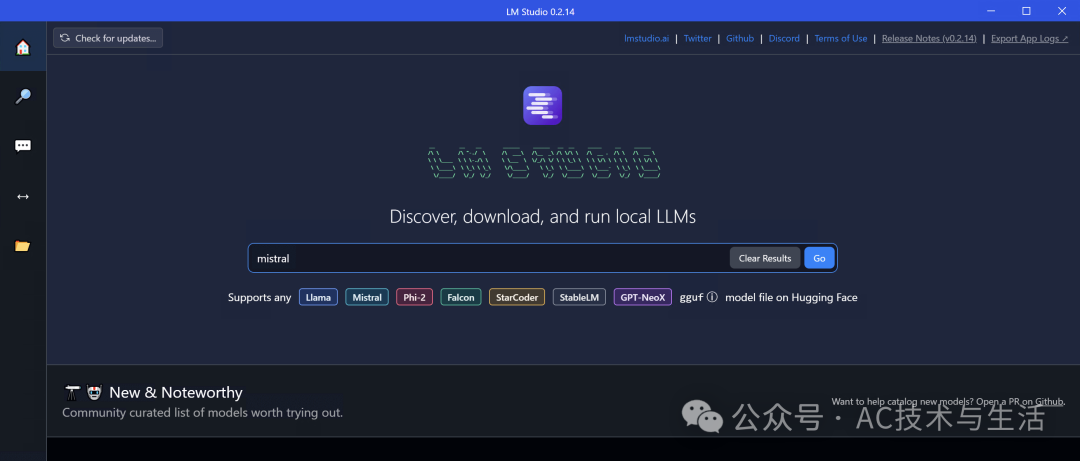Click the blue Go button

coord(819,258)
